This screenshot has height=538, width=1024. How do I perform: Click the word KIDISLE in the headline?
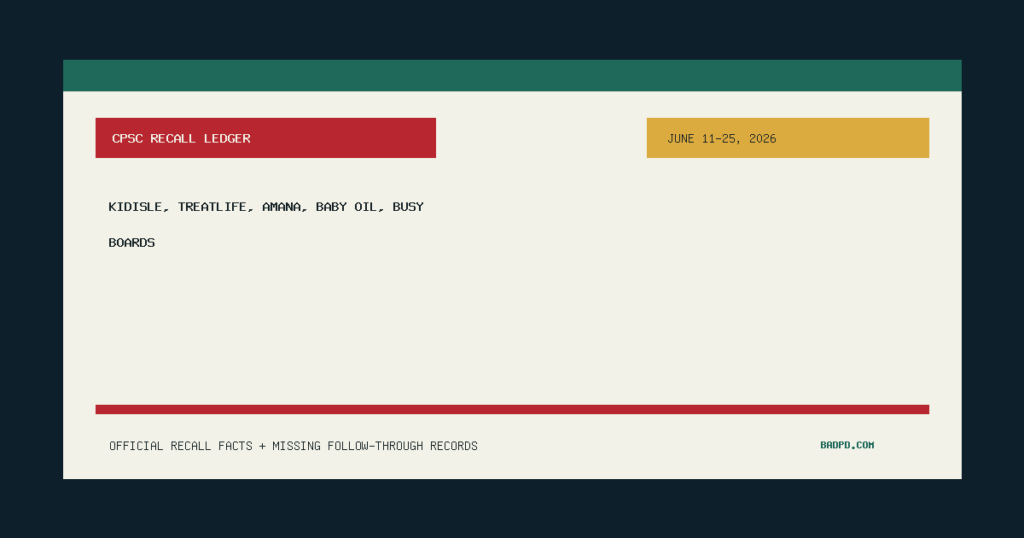point(135,207)
